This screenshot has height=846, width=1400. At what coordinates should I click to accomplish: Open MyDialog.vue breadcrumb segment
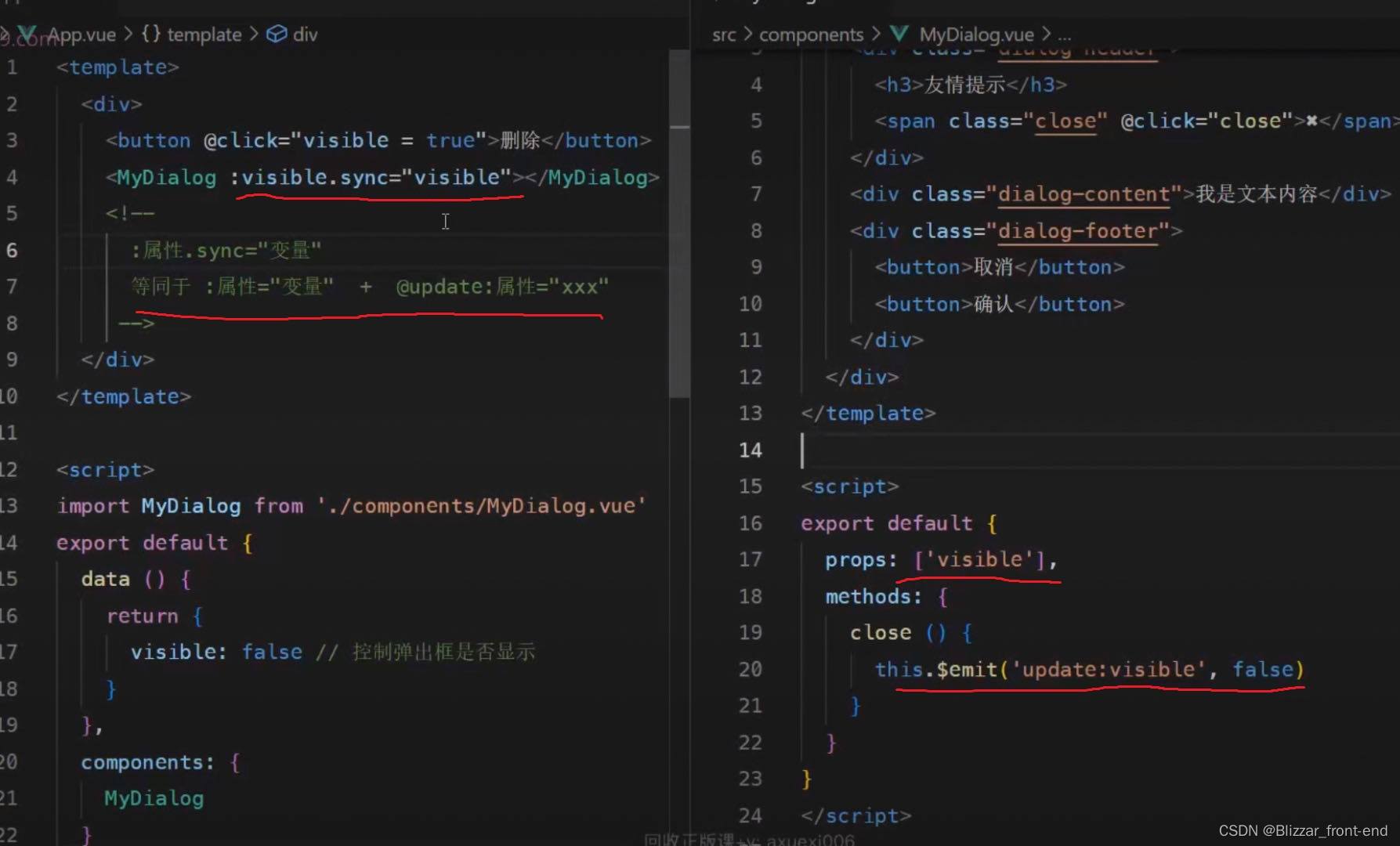976,34
